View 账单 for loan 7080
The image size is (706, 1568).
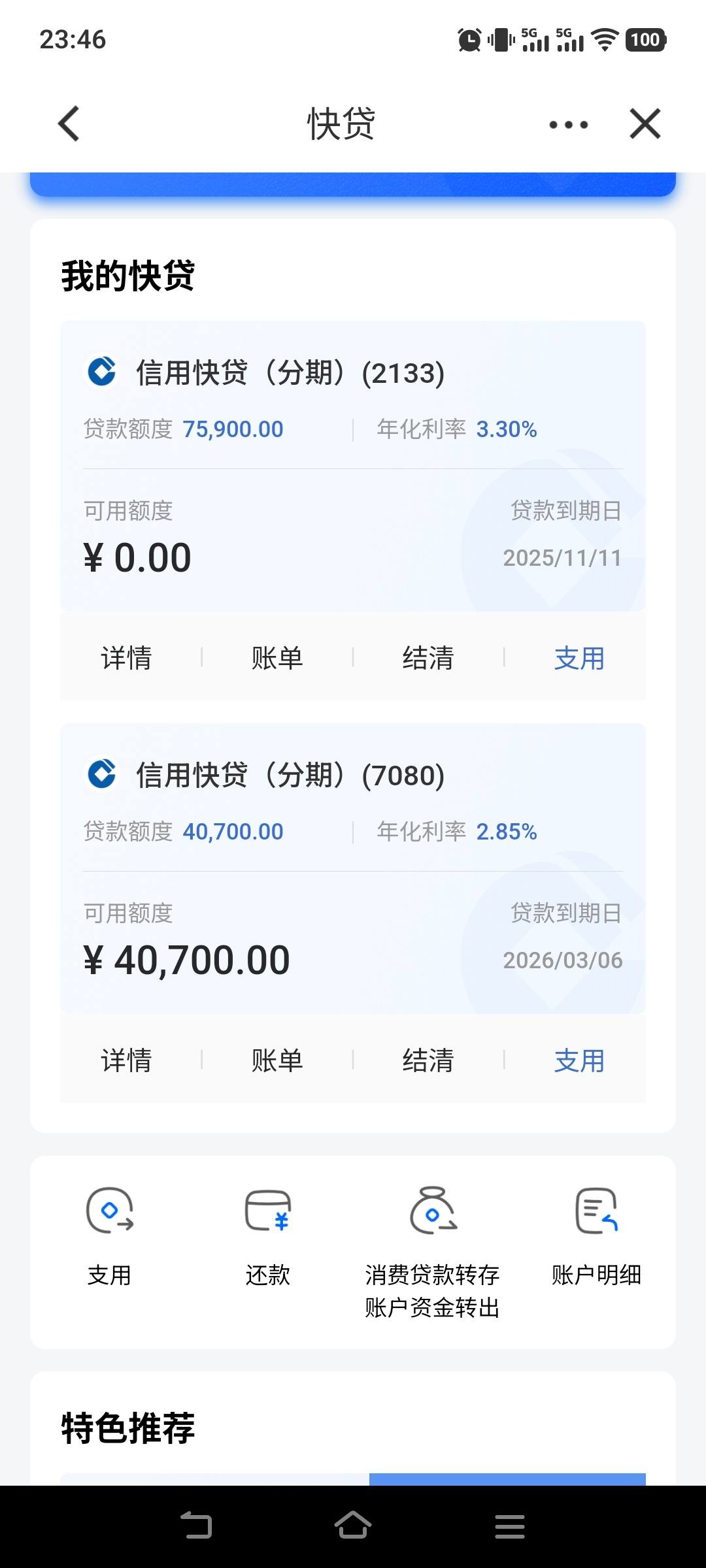(277, 1060)
